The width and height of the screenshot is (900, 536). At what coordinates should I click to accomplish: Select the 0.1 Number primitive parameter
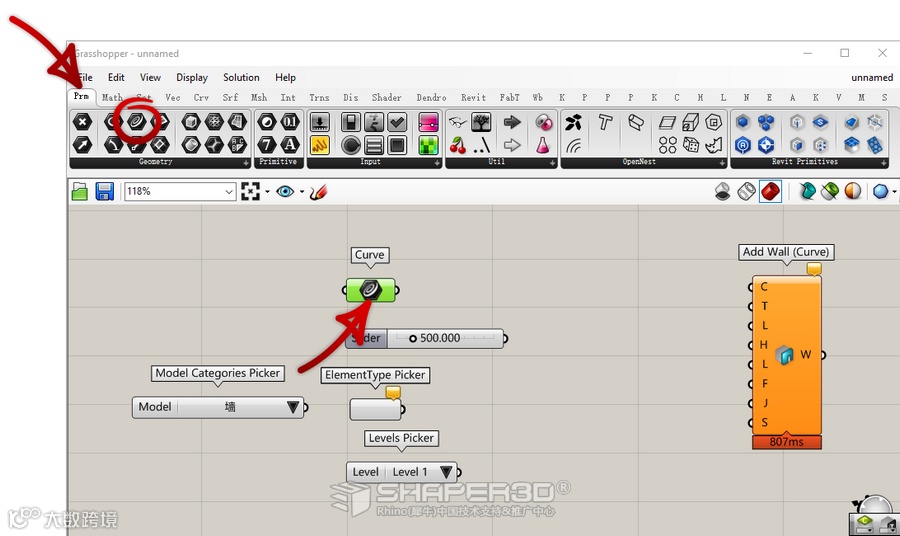point(290,122)
